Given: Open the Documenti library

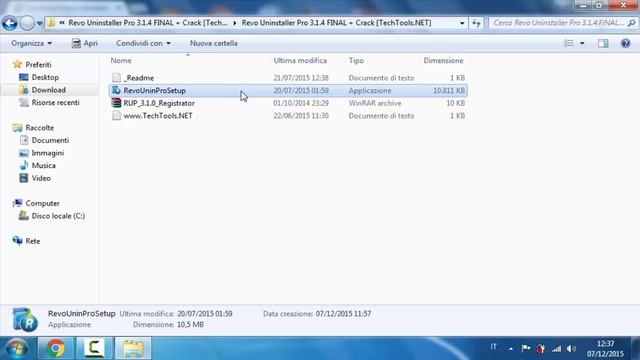Looking at the screenshot, I should pyautogui.click(x=50, y=140).
